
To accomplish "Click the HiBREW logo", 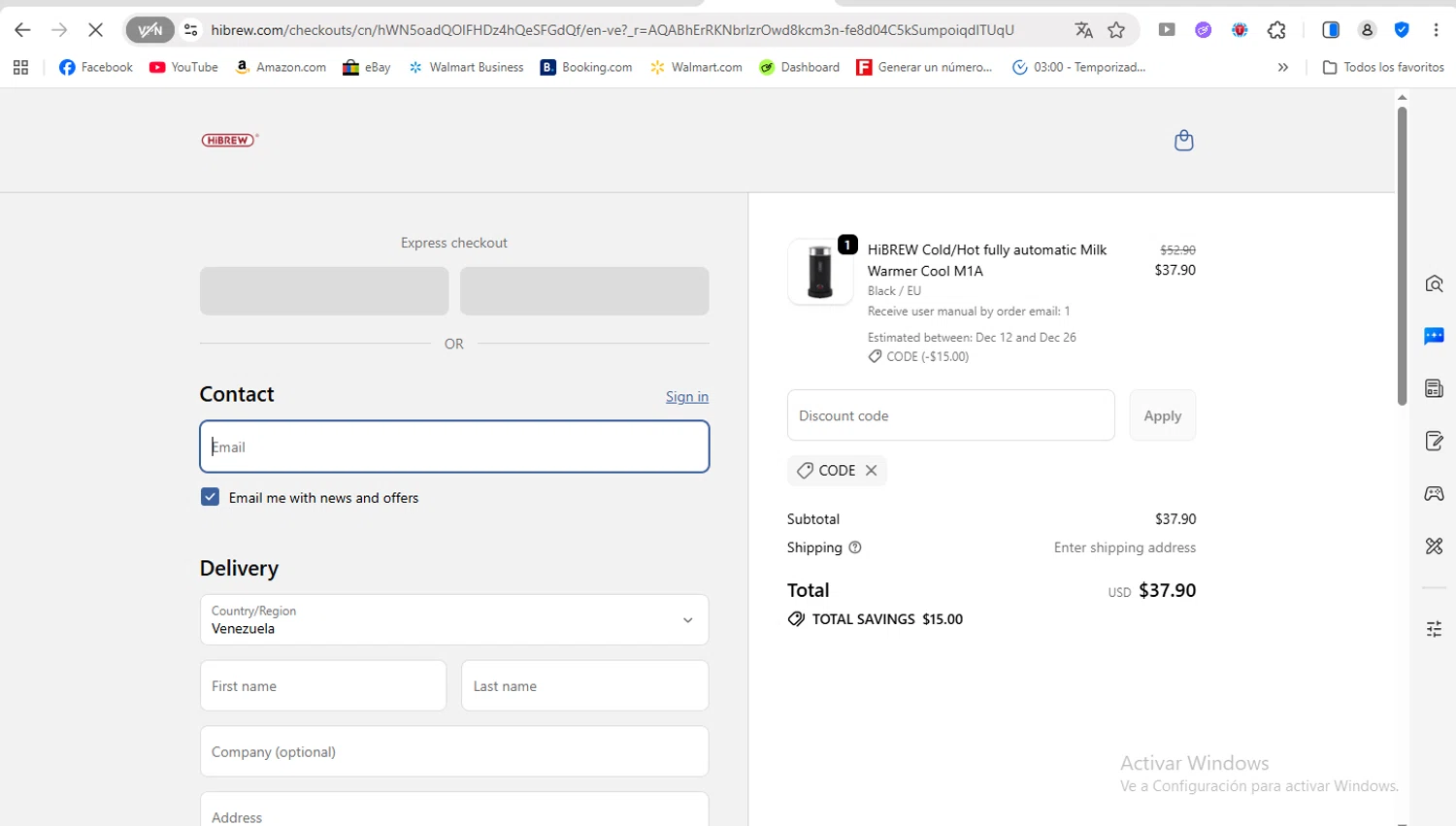I will point(230,140).
